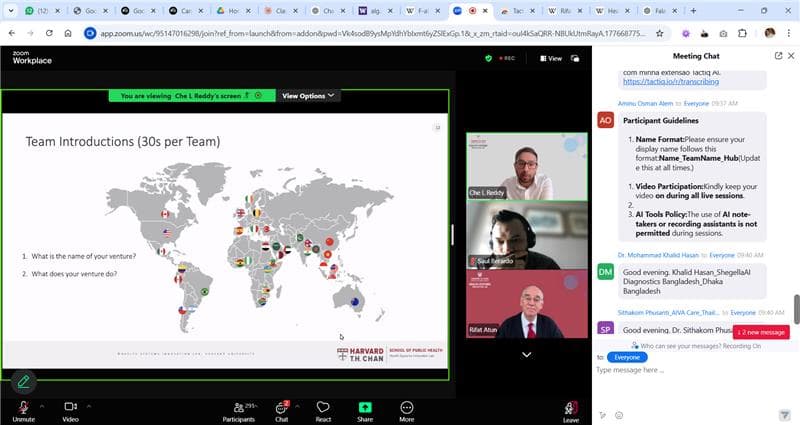Start sharing with the green Share button
Screen dimensions: 800x425
pos(365,411)
